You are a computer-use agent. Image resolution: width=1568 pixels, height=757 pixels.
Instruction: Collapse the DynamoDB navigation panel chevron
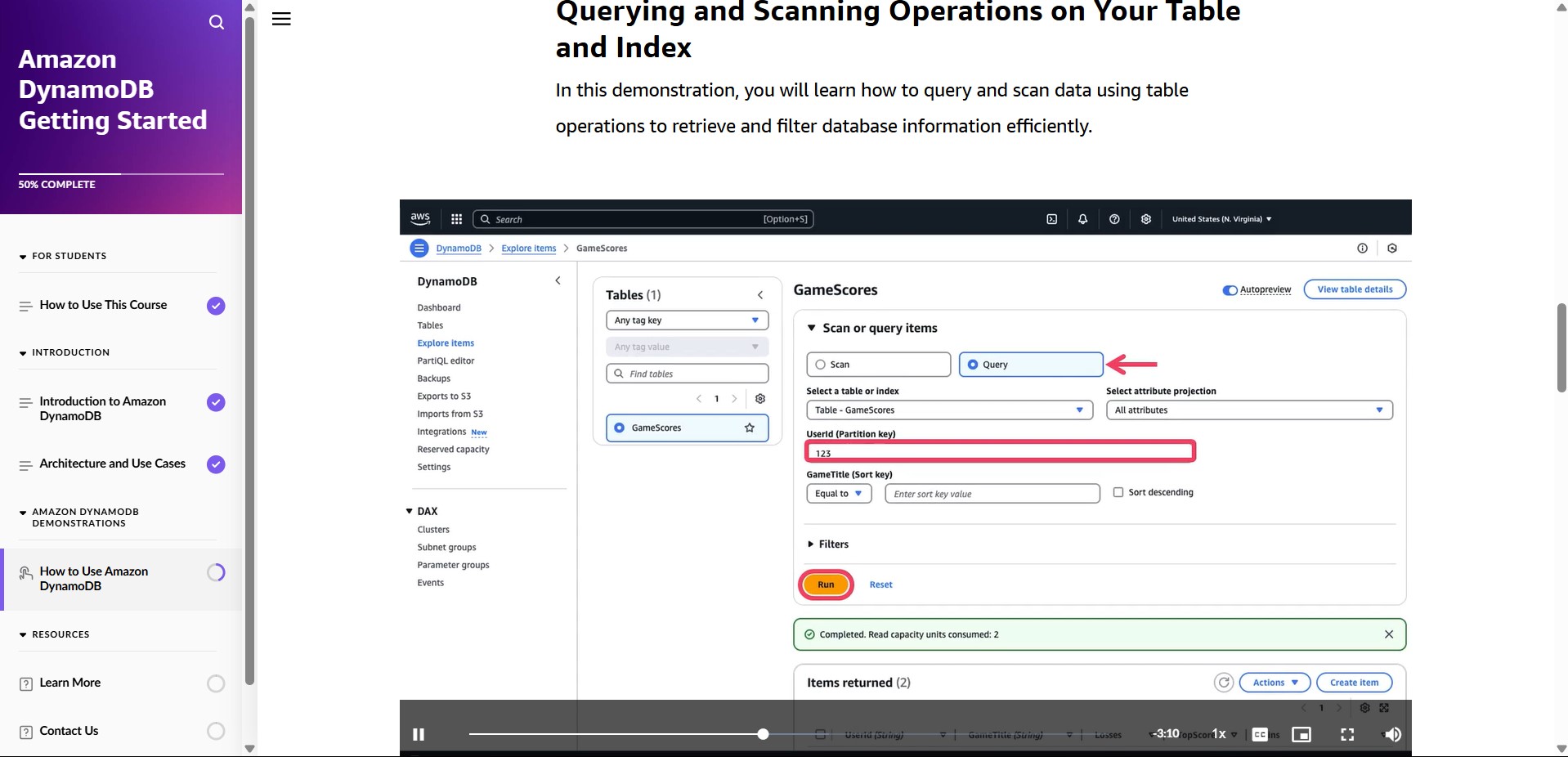(558, 280)
